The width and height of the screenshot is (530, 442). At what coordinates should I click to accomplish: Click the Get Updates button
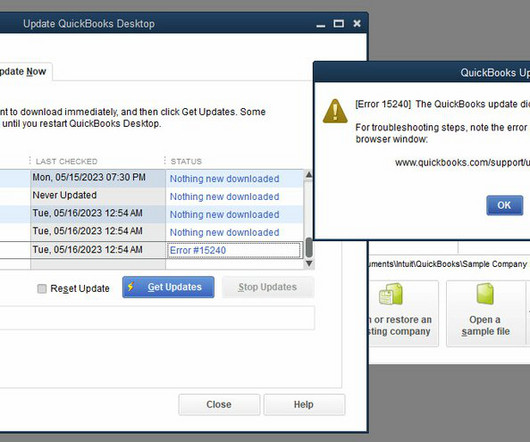pos(168,287)
